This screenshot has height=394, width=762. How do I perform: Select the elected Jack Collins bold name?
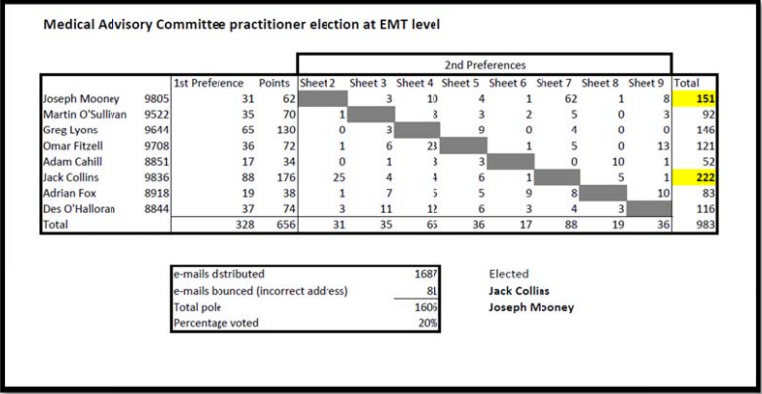[519, 291]
